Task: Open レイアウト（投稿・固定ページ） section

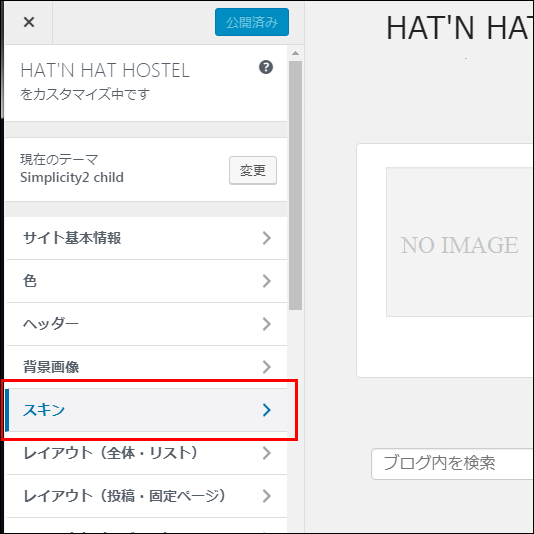Action: tap(146, 496)
